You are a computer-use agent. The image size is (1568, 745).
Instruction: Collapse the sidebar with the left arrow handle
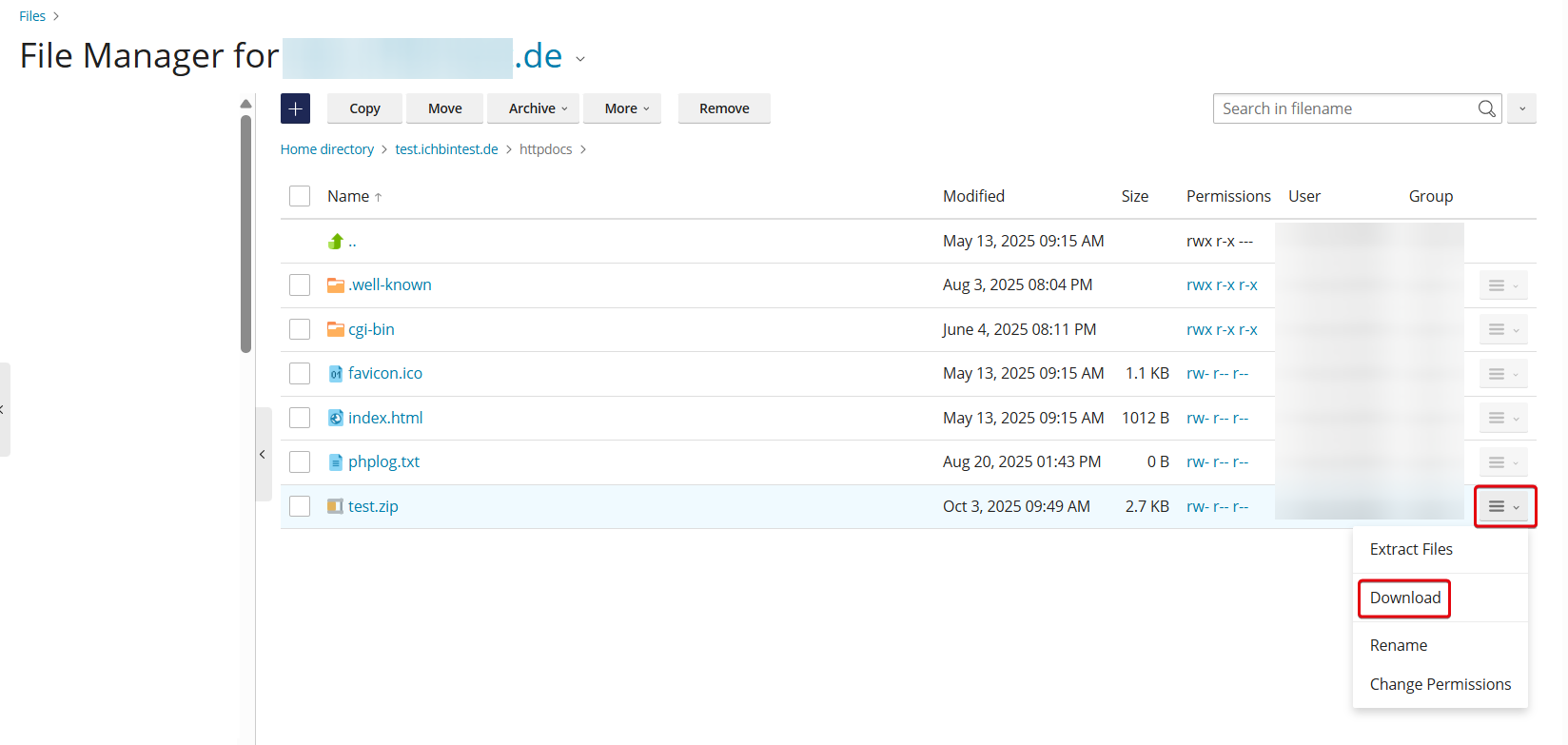coord(263,455)
